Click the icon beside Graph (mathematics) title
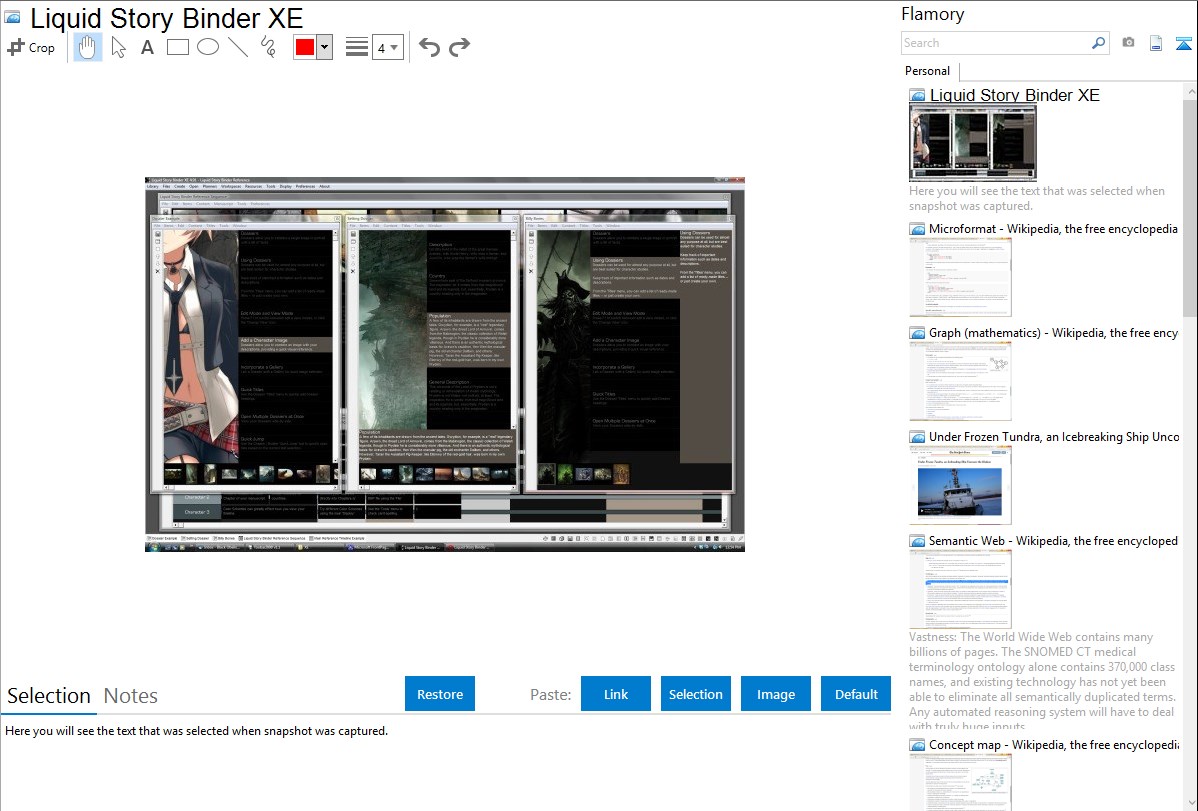1198x811 pixels. coord(917,333)
